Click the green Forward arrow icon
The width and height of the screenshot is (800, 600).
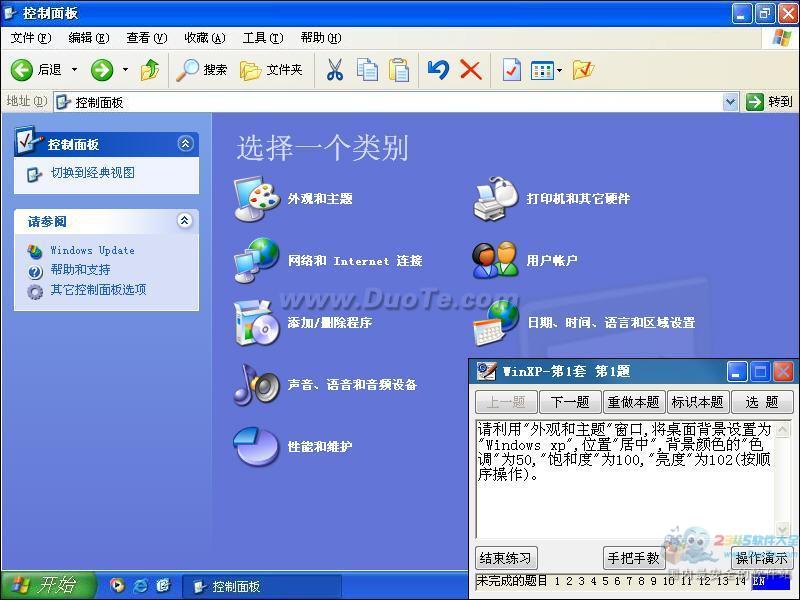click(102, 70)
